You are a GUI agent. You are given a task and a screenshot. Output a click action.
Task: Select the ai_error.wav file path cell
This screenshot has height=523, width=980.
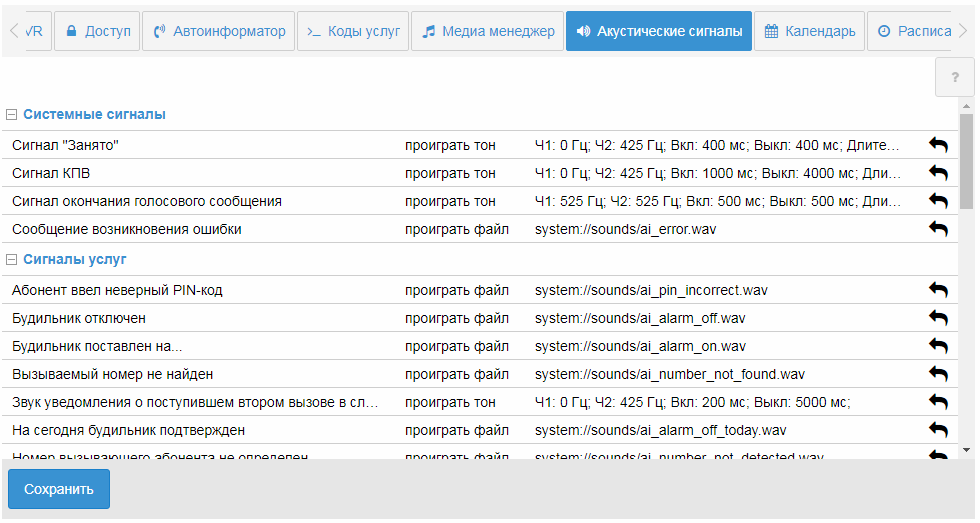tap(625, 229)
